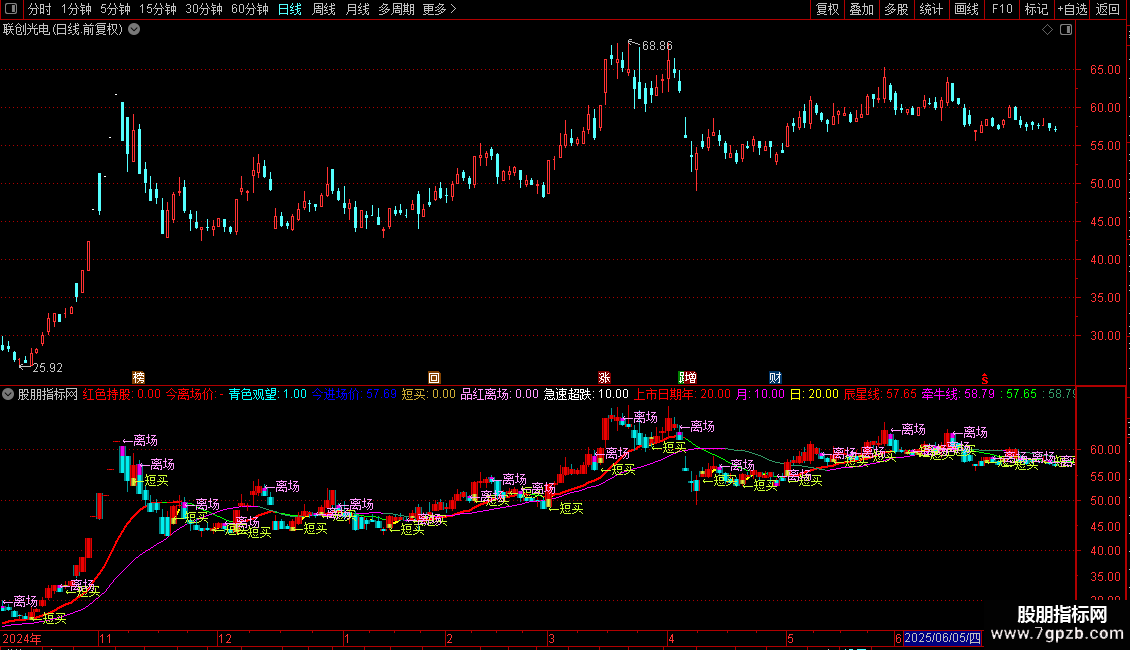Click the 品红离场 indicator value
The height and width of the screenshot is (650, 1130).
(499, 394)
